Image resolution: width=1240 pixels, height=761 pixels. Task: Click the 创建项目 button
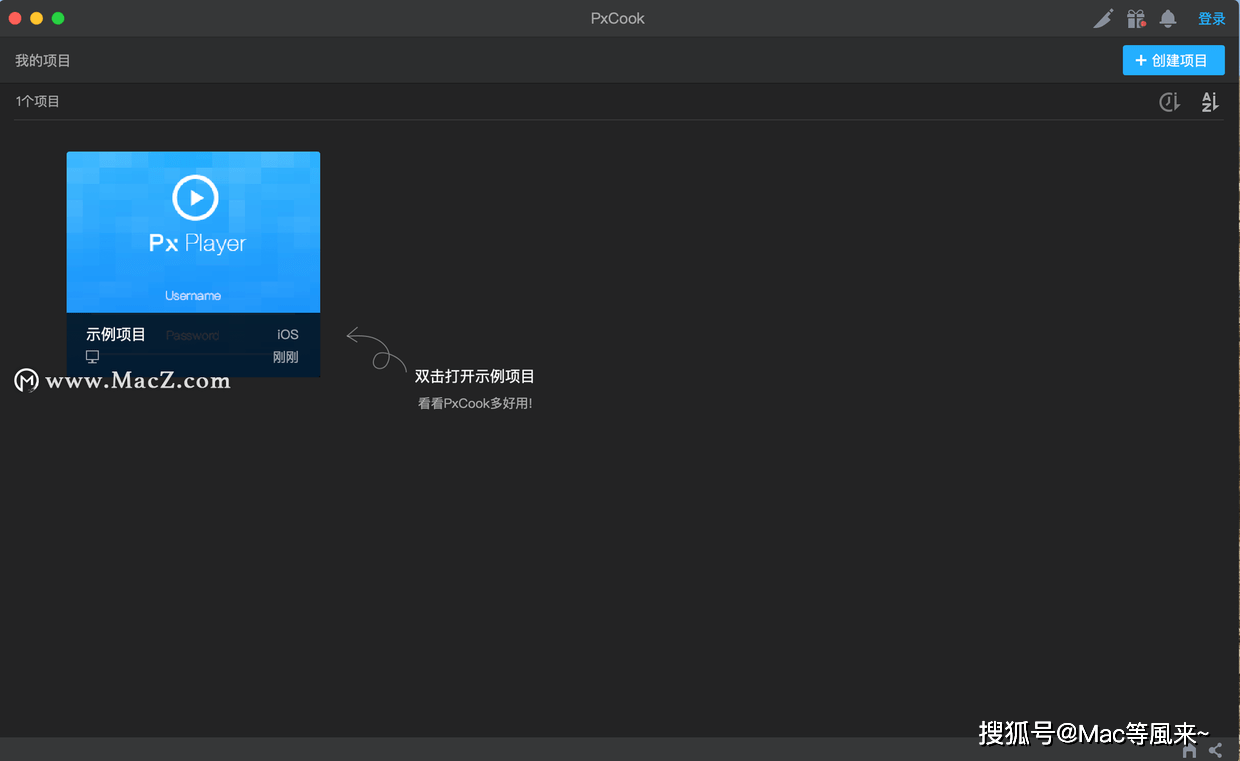(x=1173, y=60)
